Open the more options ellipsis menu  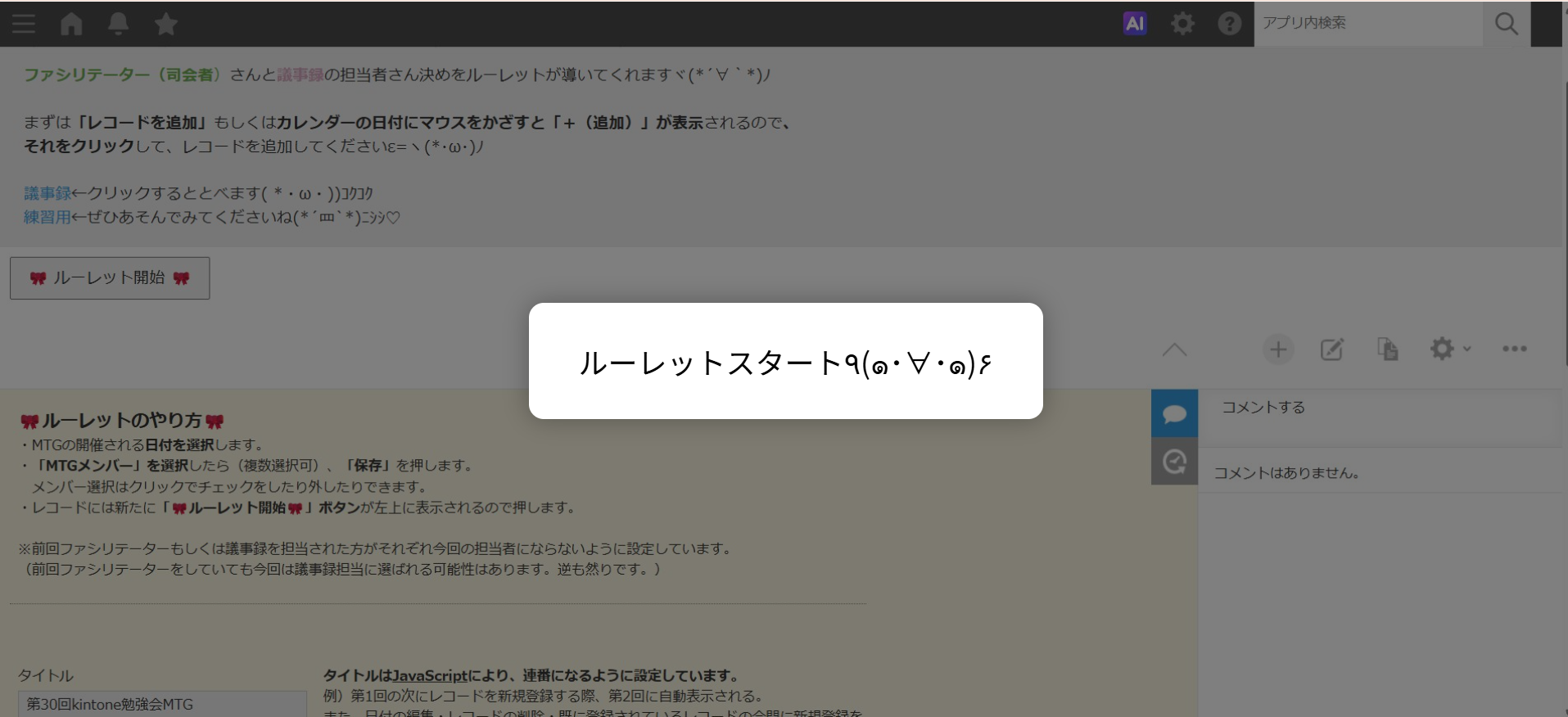[1515, 349]
